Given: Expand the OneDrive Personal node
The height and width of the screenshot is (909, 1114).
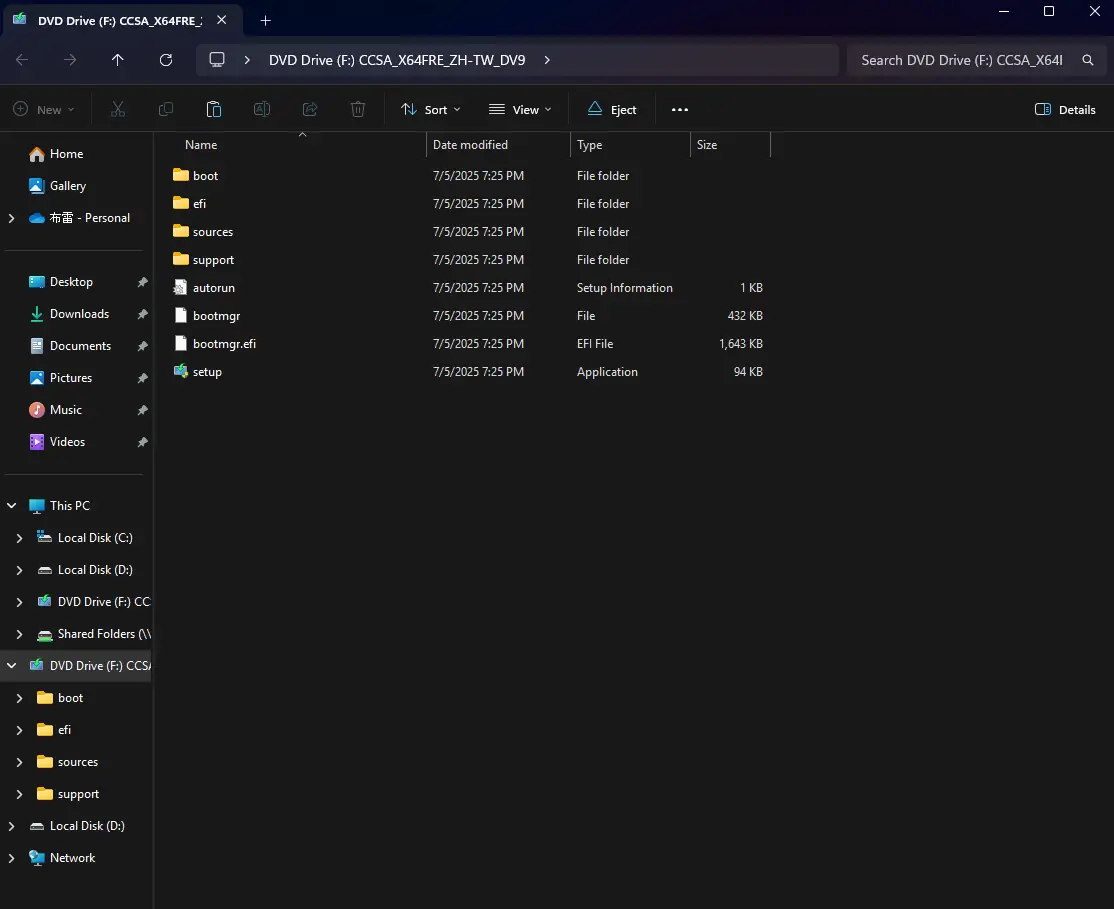Looking at the screenshot, I should [11, 218].
